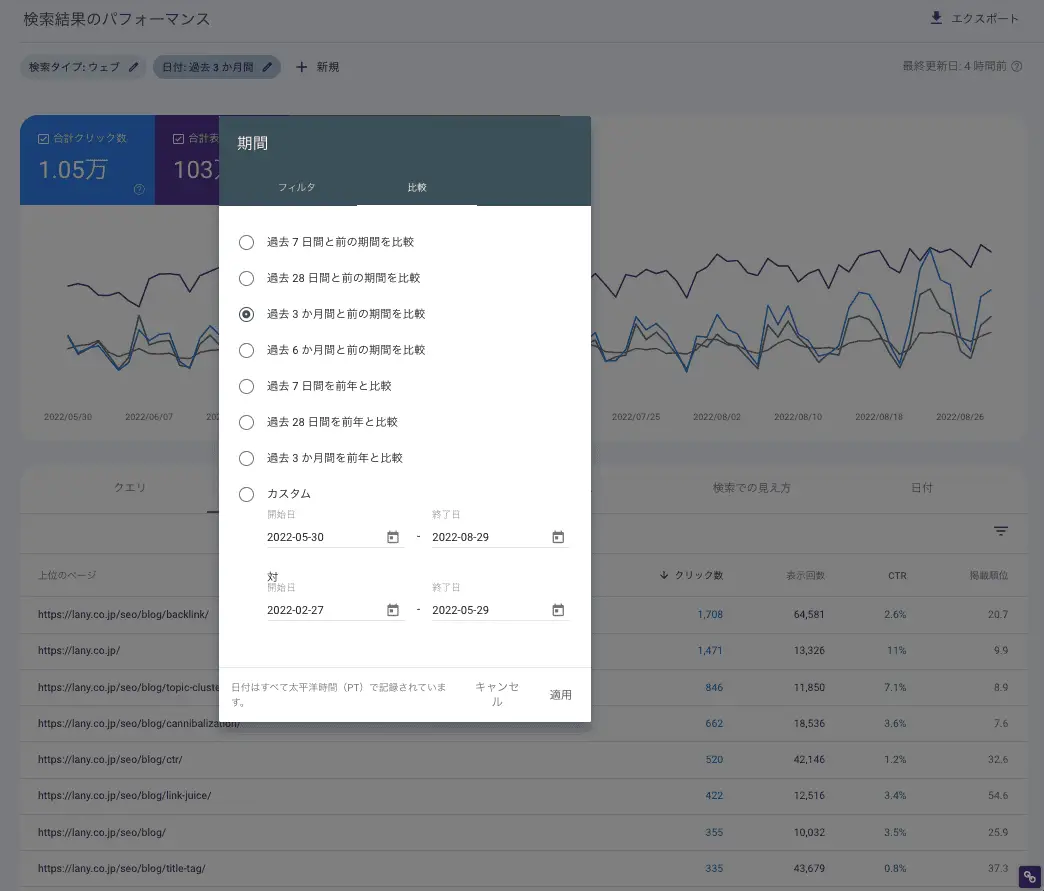Select 過去 28 日間を前年と比較 radio option

click(x=246, y=422)
